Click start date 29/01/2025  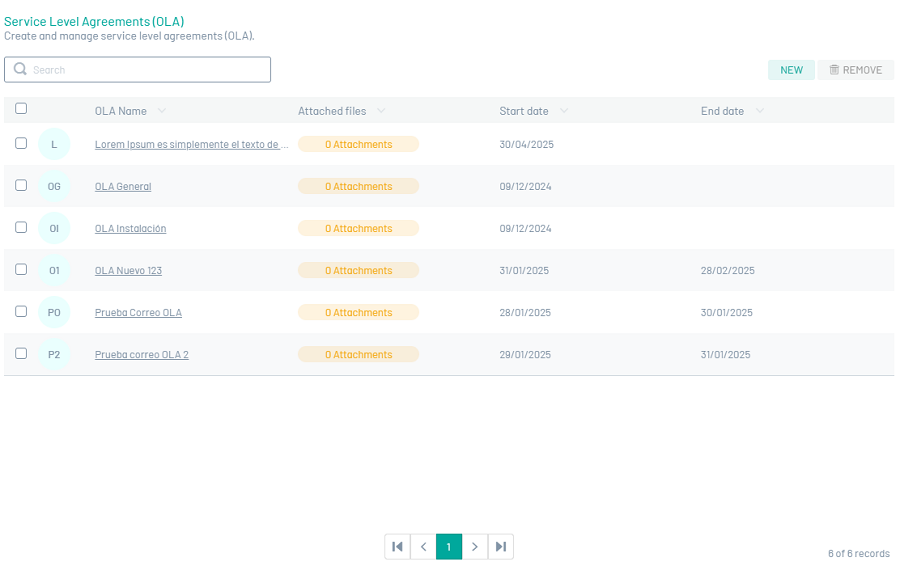pos(525,355)
